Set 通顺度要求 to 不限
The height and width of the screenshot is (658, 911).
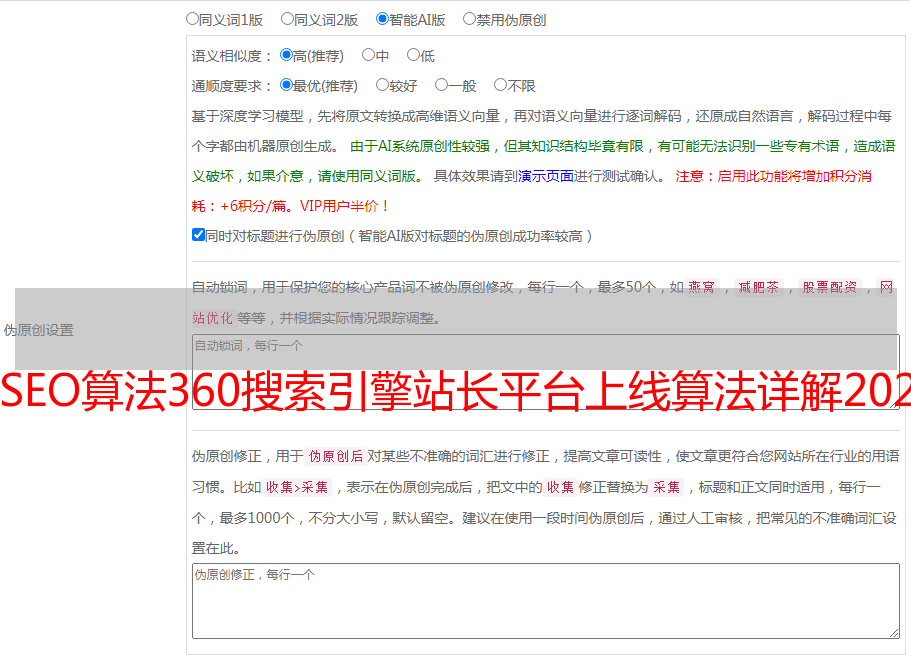(500, 85)
